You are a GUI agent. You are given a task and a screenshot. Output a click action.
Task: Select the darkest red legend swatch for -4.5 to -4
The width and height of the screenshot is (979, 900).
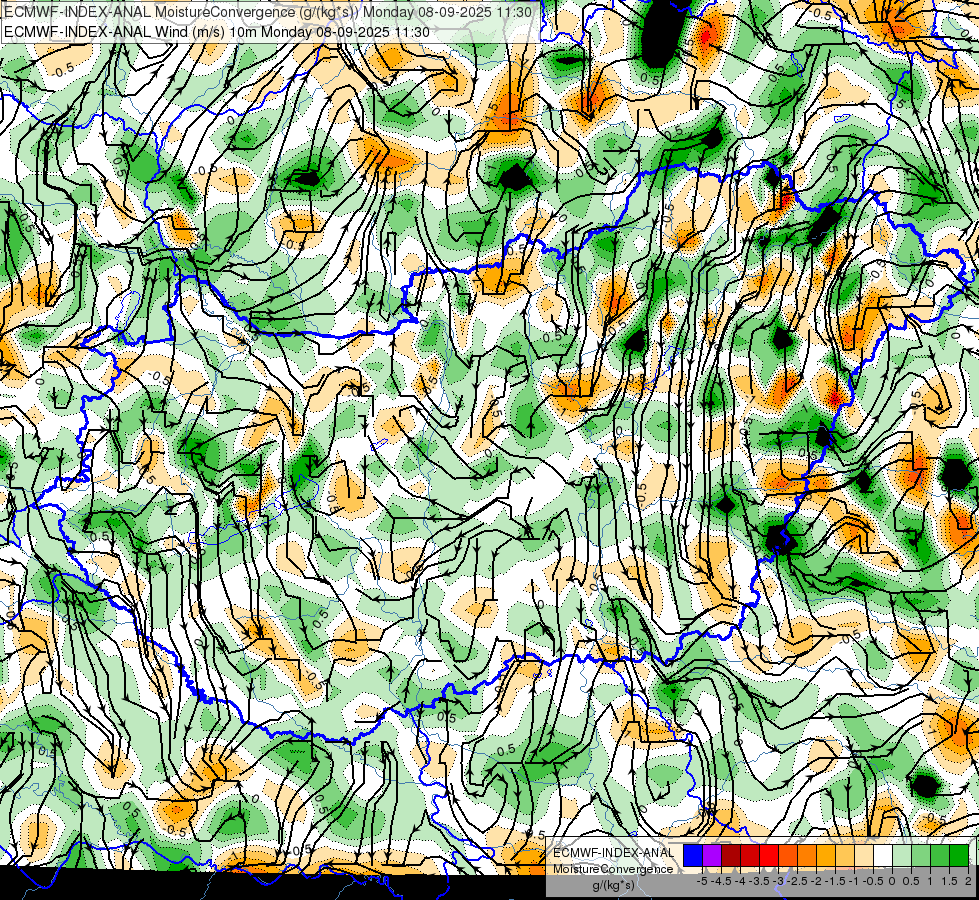[731, 855]
